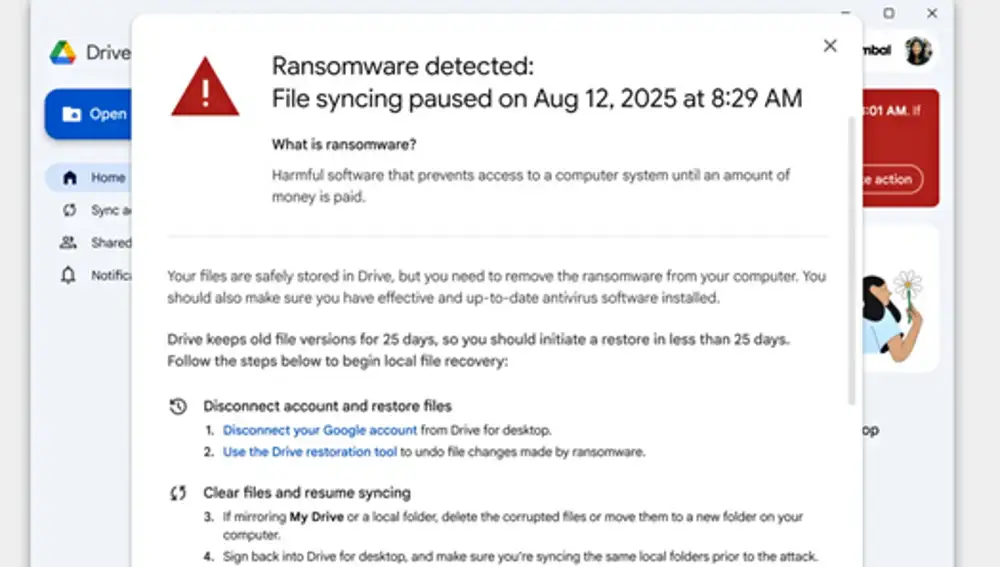Open the Use the Drive restoration tool link

(x=309, y=452)
